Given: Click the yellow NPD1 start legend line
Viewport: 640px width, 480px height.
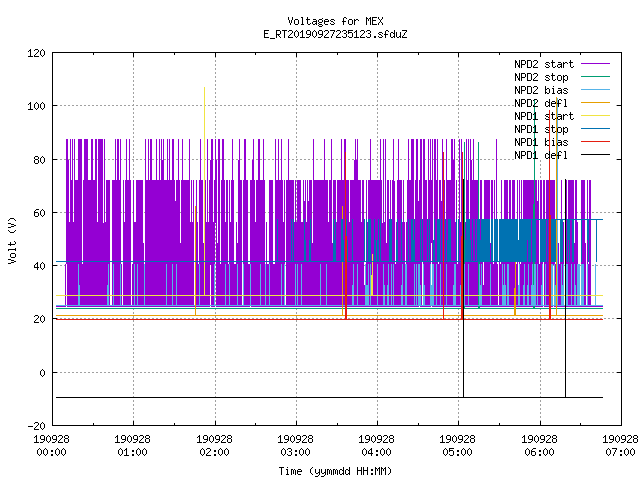Looking at the screenshot, I should pyautogui.click(x=595, y=116).
